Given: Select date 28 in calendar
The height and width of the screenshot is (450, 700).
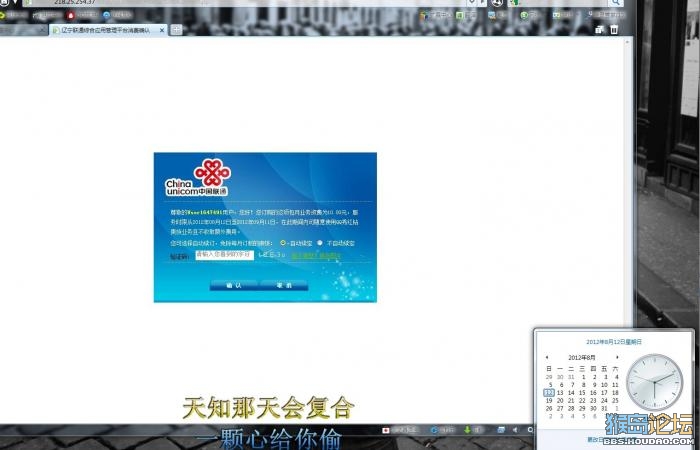Looking at the screenshot, I should pos(571,408).
